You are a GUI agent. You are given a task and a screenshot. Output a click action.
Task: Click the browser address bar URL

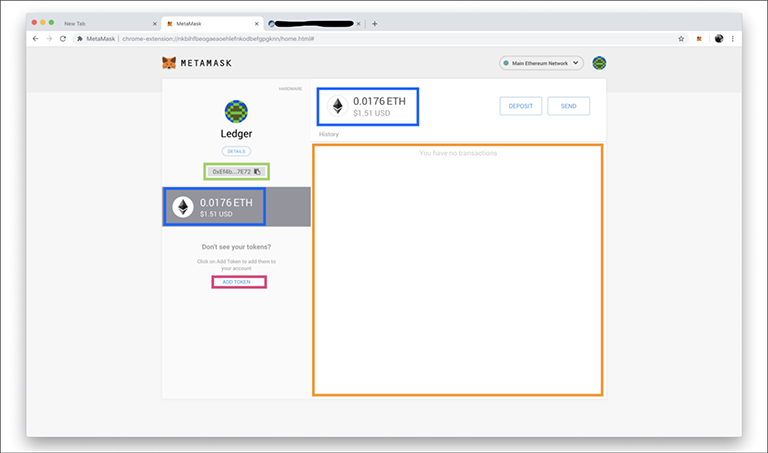(x=218, y=39)
